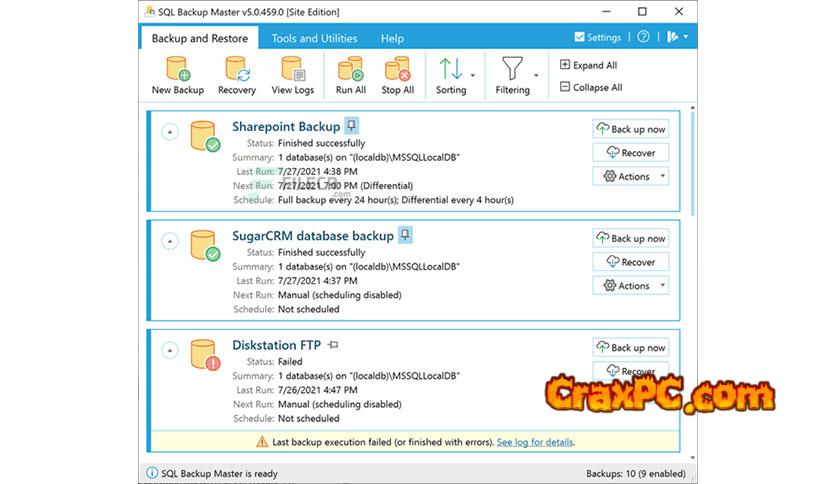Recover the SugarCRM database backup
836x484 pixels.
coord(631,262)
